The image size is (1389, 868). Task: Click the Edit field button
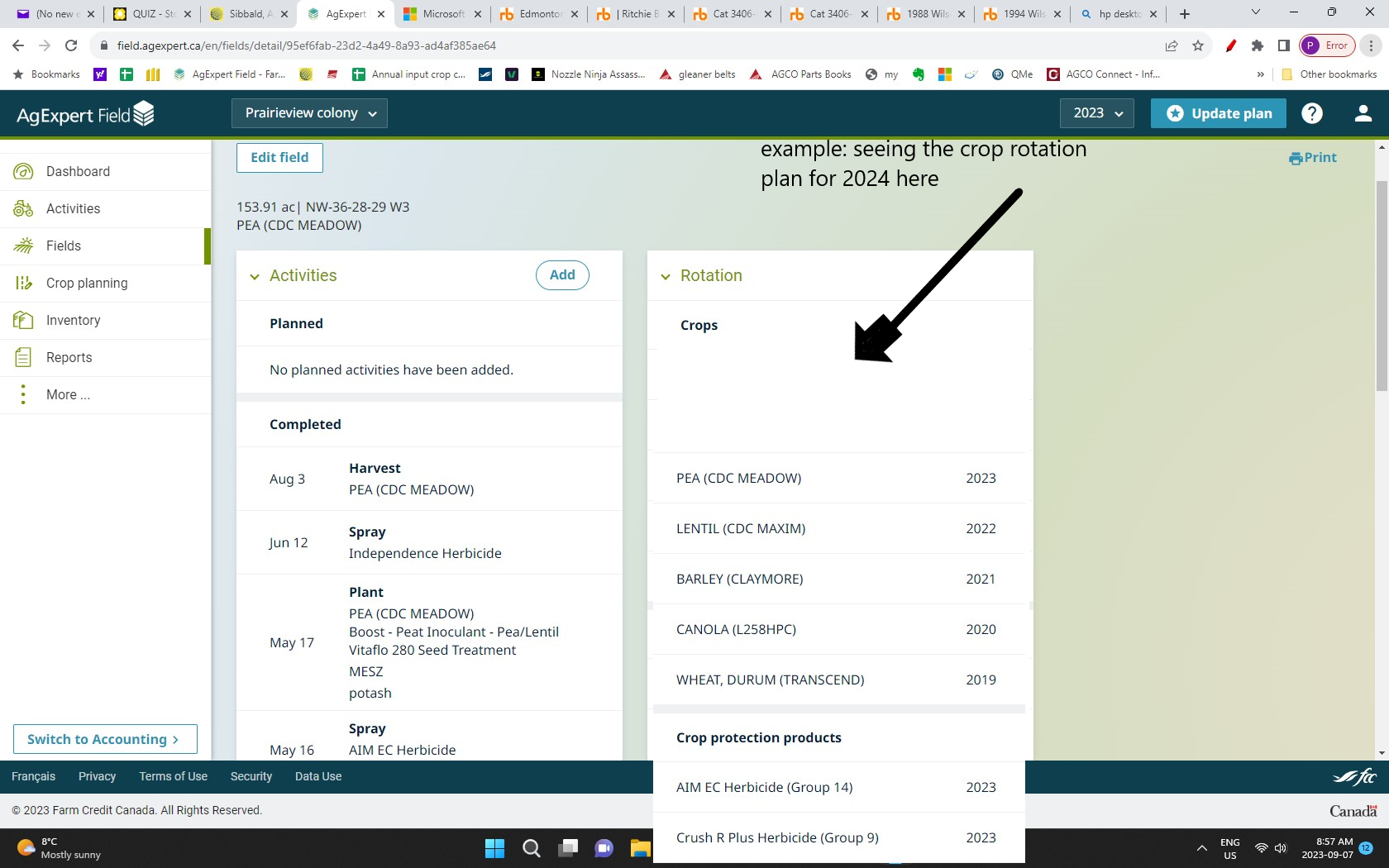click(279, 157)
